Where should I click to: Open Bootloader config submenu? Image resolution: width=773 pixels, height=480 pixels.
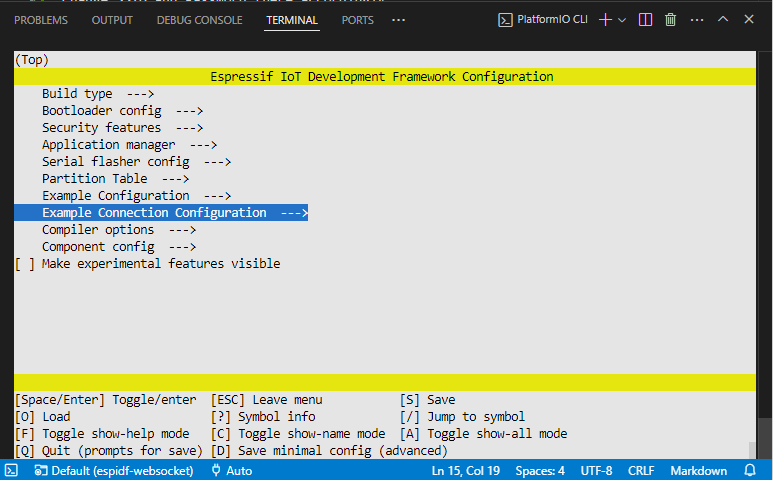click(122, 110)
